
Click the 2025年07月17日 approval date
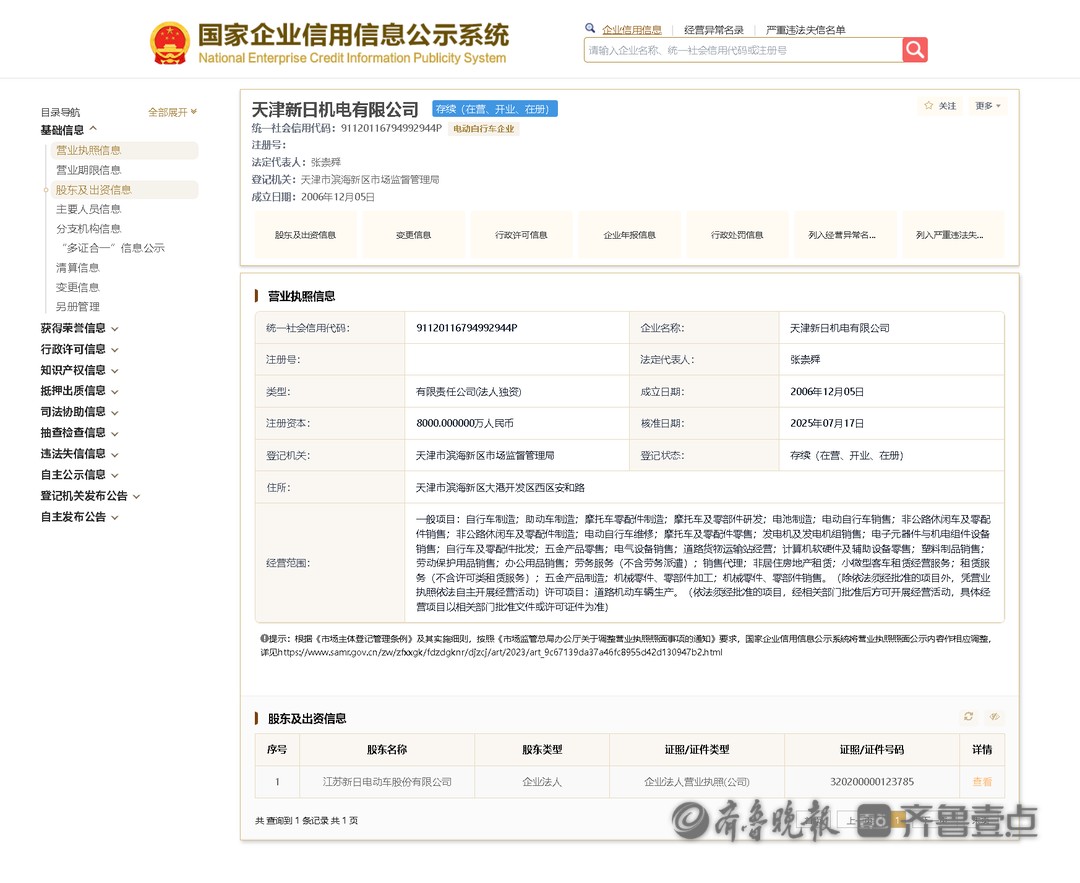(827, 423)
